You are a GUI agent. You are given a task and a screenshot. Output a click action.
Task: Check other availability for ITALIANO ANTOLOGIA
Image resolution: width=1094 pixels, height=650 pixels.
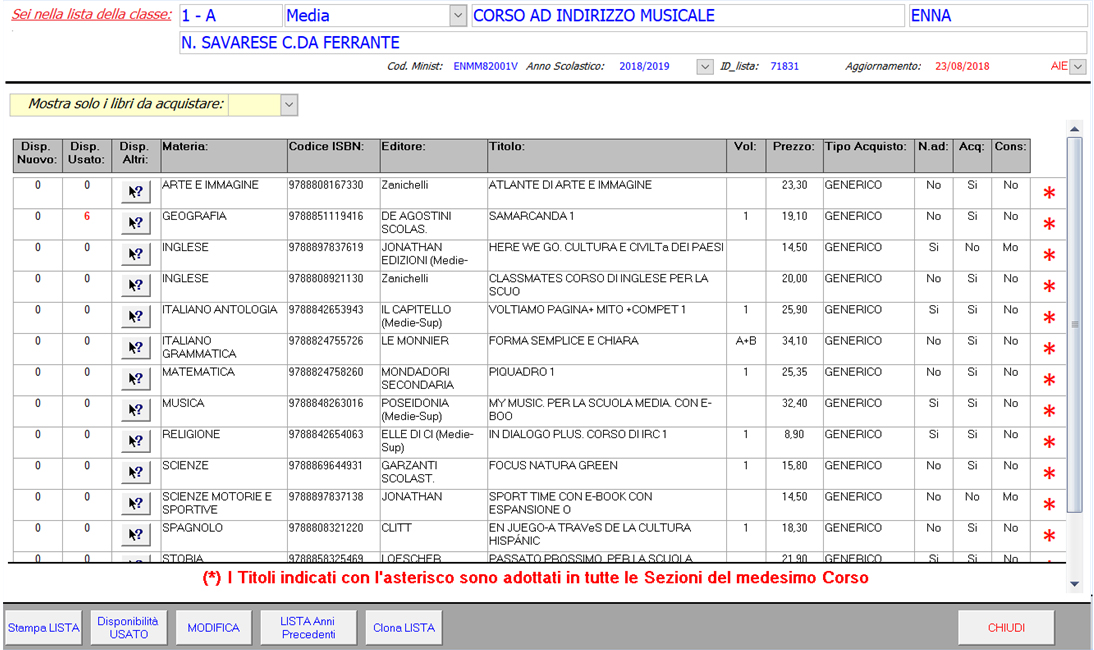click(x=136, y=317)
